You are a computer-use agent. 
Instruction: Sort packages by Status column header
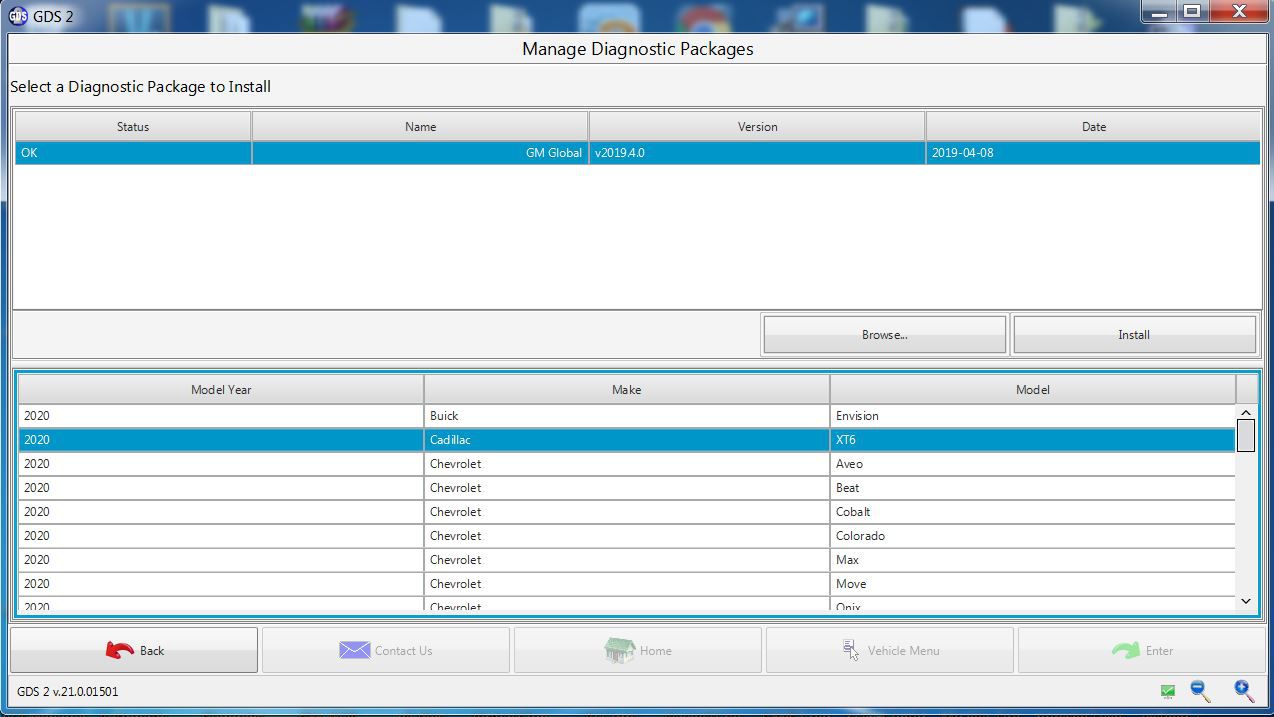133,127
